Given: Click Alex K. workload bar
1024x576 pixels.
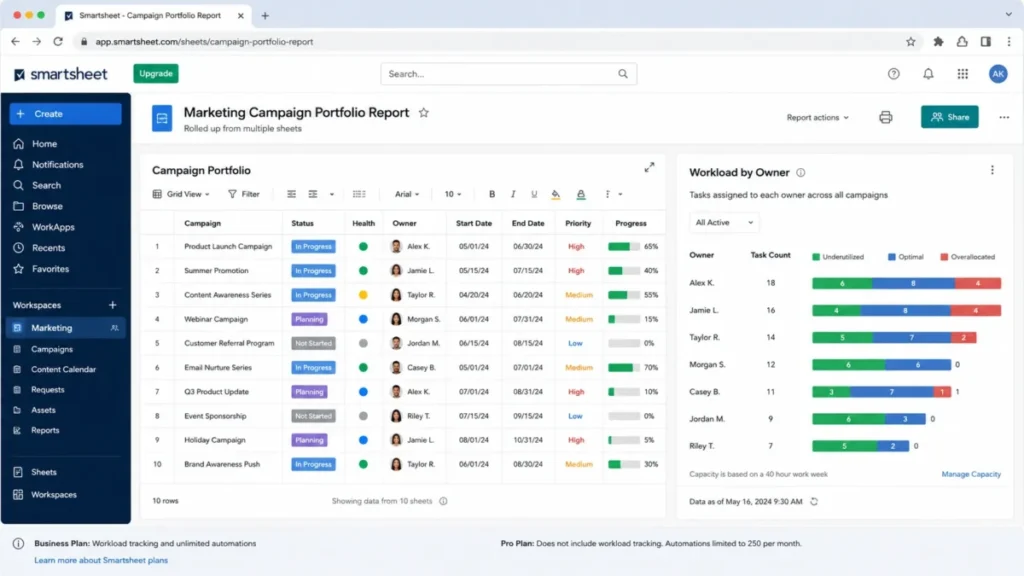Looking at the screenshot, I should 906,283.
